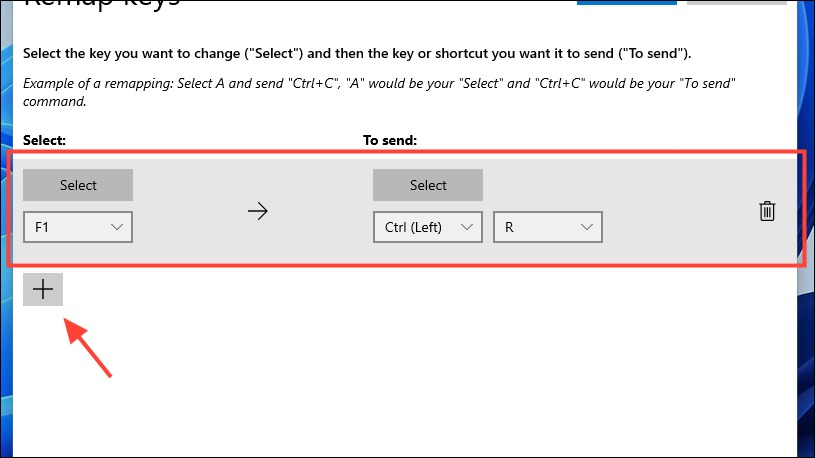This screenshot has width=815, height=458.
Task: Click the red arrow annotation below plus button
Action: click(x=87, y=348)
